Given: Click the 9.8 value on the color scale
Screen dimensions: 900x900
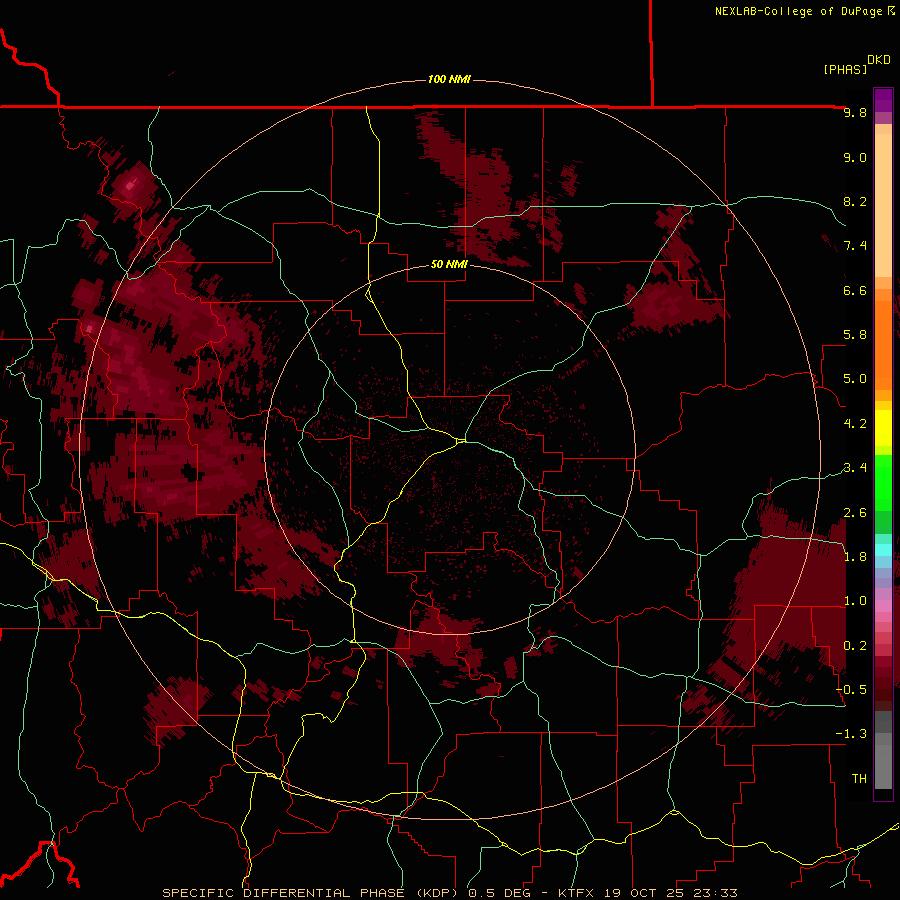Looking at the screenshot, I should coord(855,112).
